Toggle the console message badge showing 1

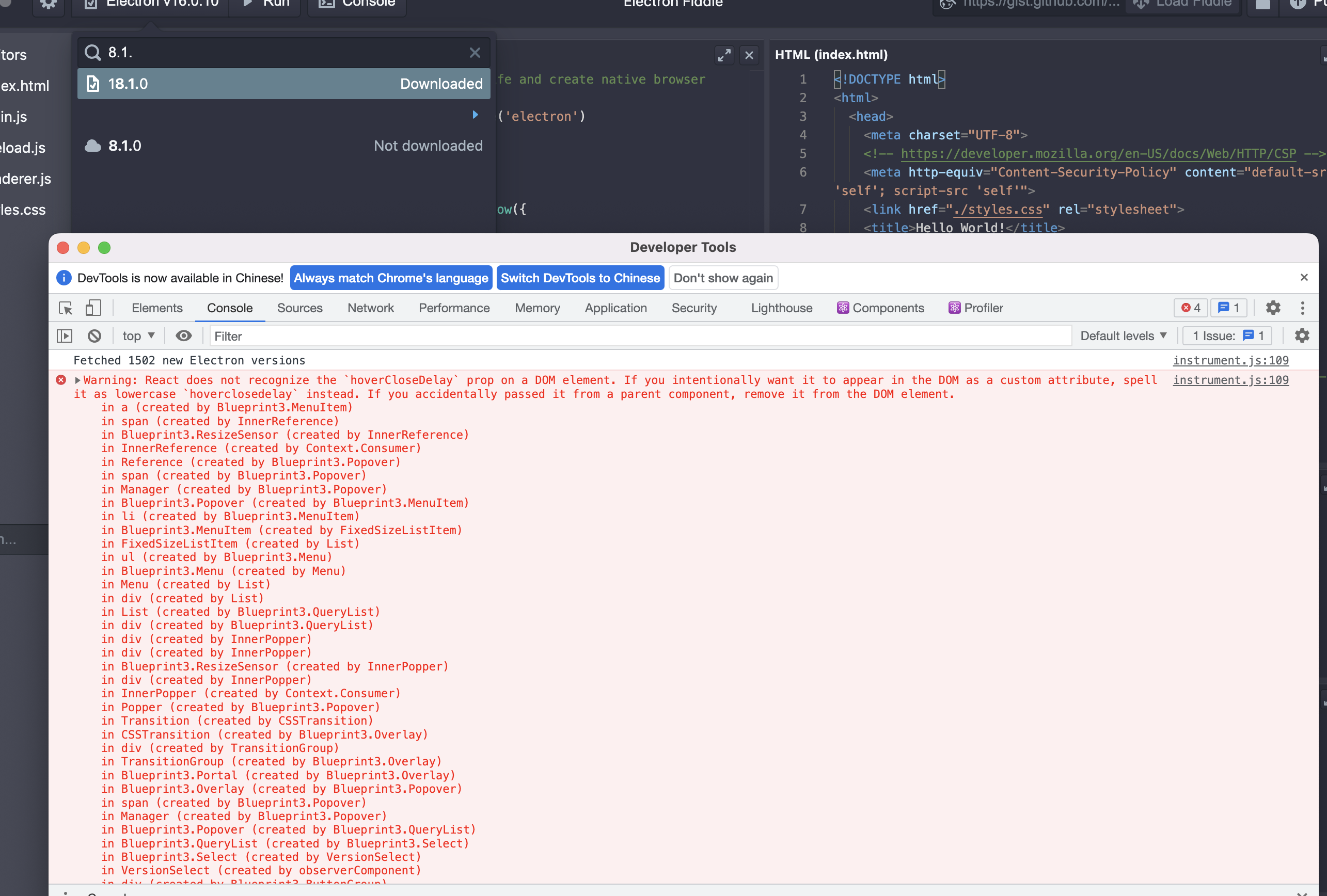(1229, 308)
